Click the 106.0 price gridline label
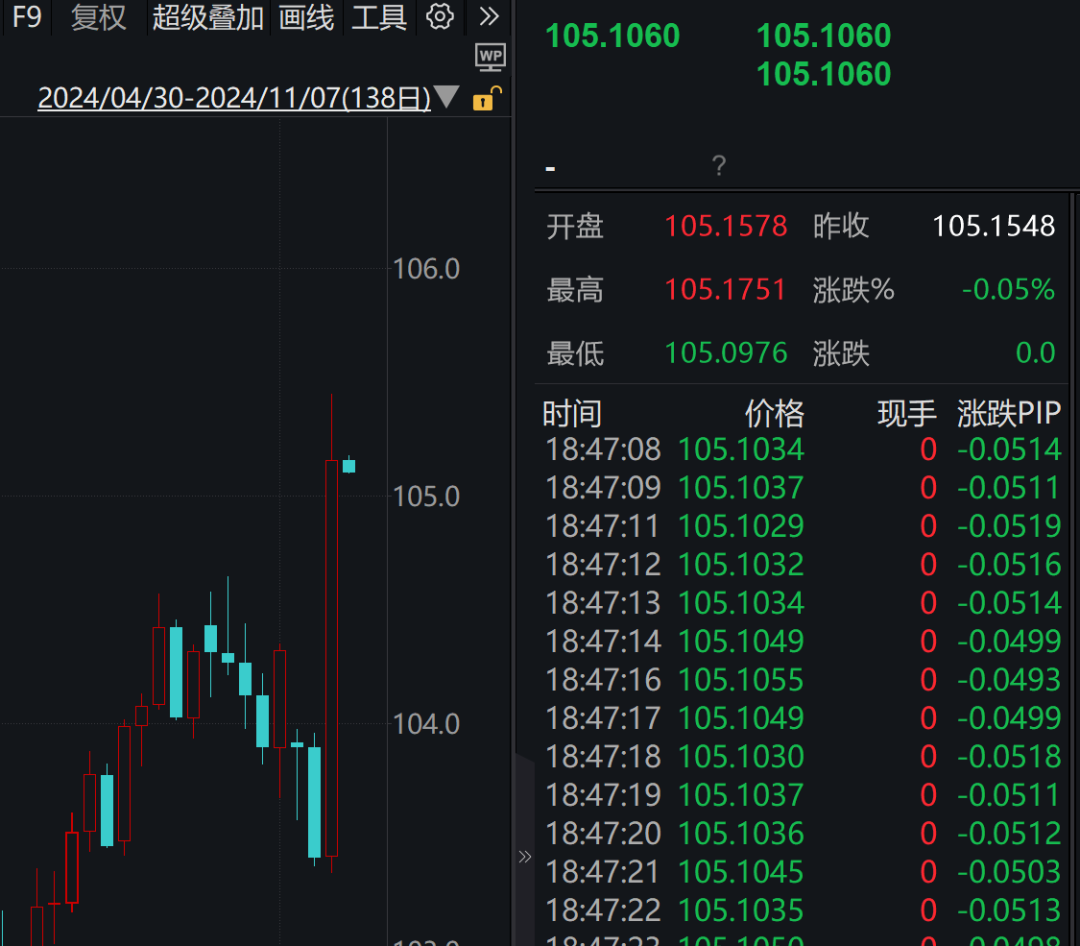This screenshot has height=946, width=1080. (426, 268)
